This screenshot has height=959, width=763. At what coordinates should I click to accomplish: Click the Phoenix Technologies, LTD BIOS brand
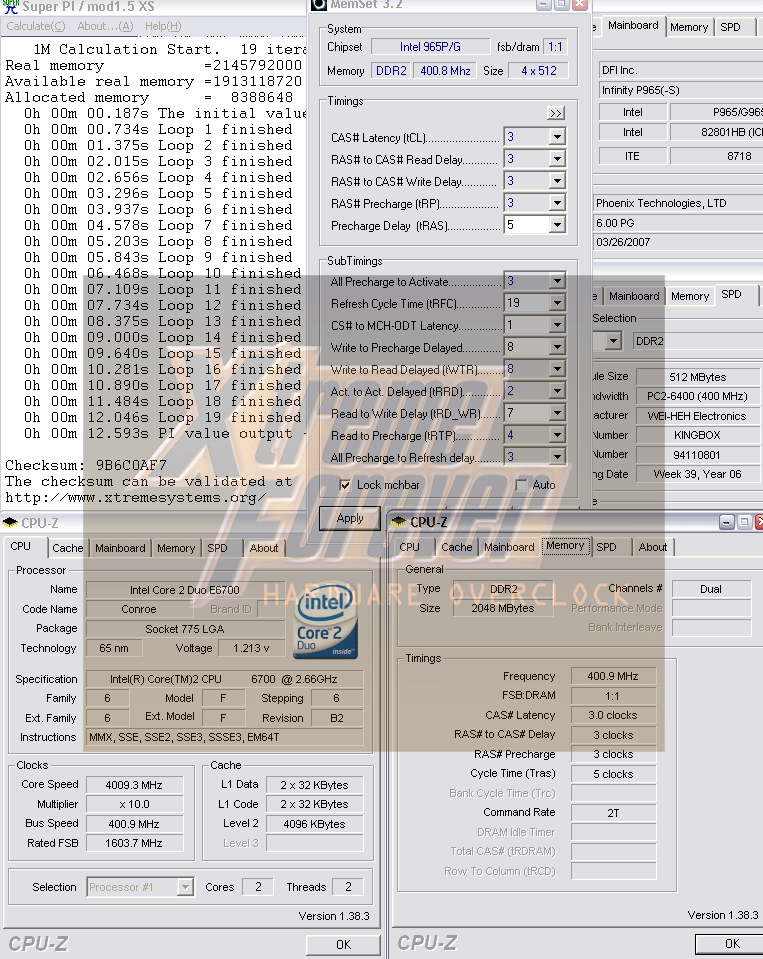(678, 203)
